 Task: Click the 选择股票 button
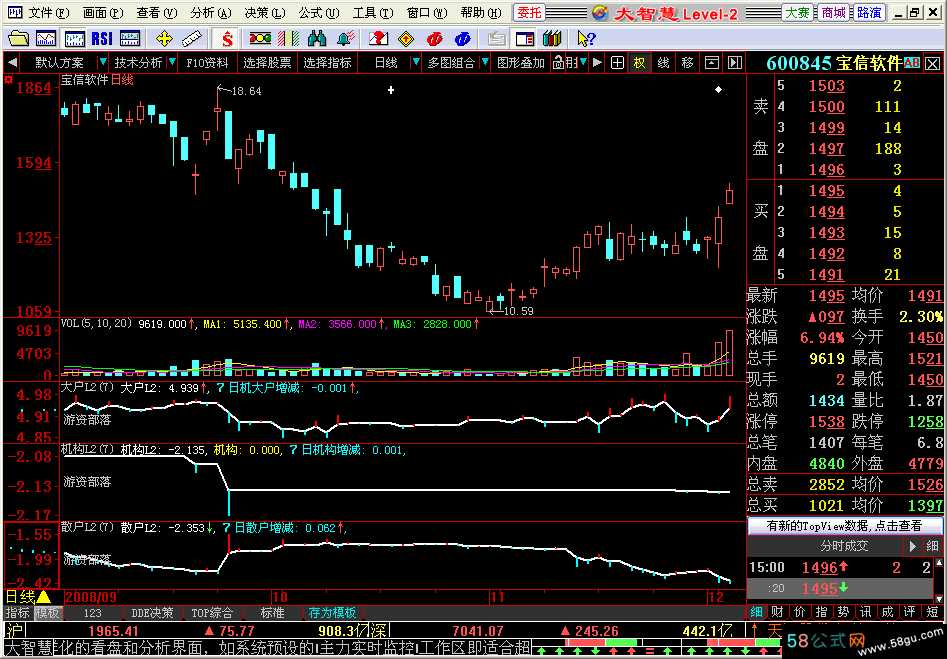267,62
